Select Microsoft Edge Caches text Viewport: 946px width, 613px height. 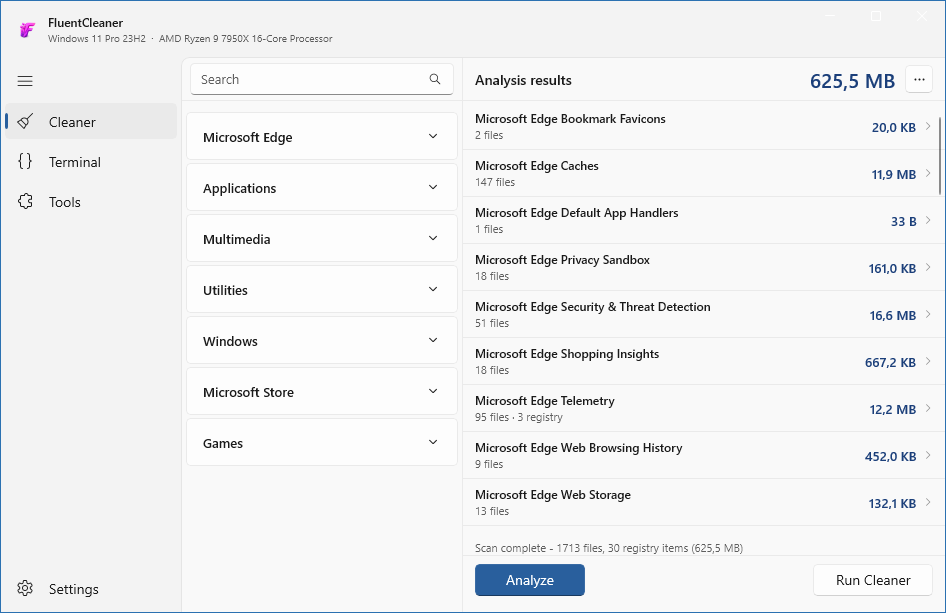click(536, 166)
